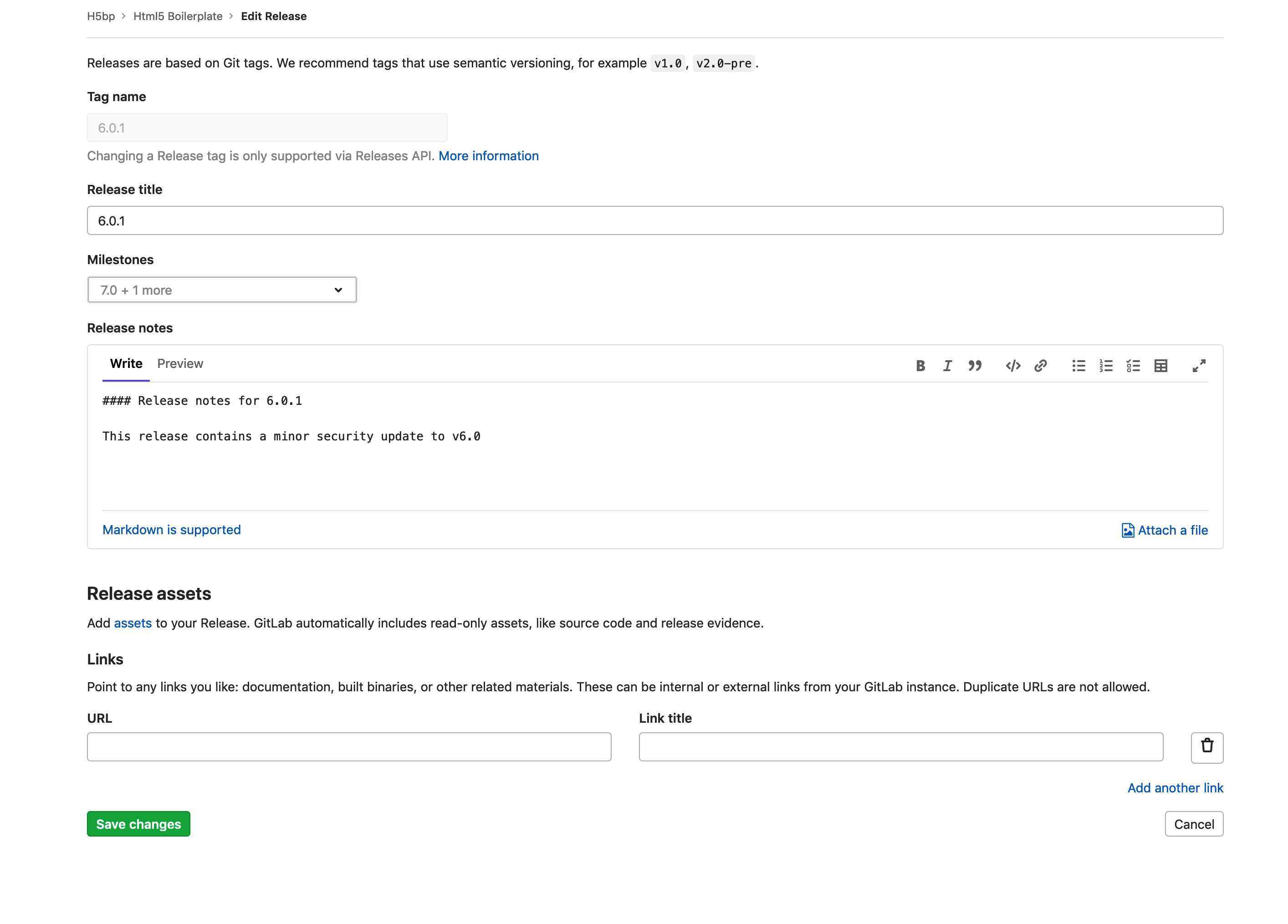Image resolution: width=1288 pixels, height=924 pixels.
Task: Click Add another link
Action: coord(1176,788)
